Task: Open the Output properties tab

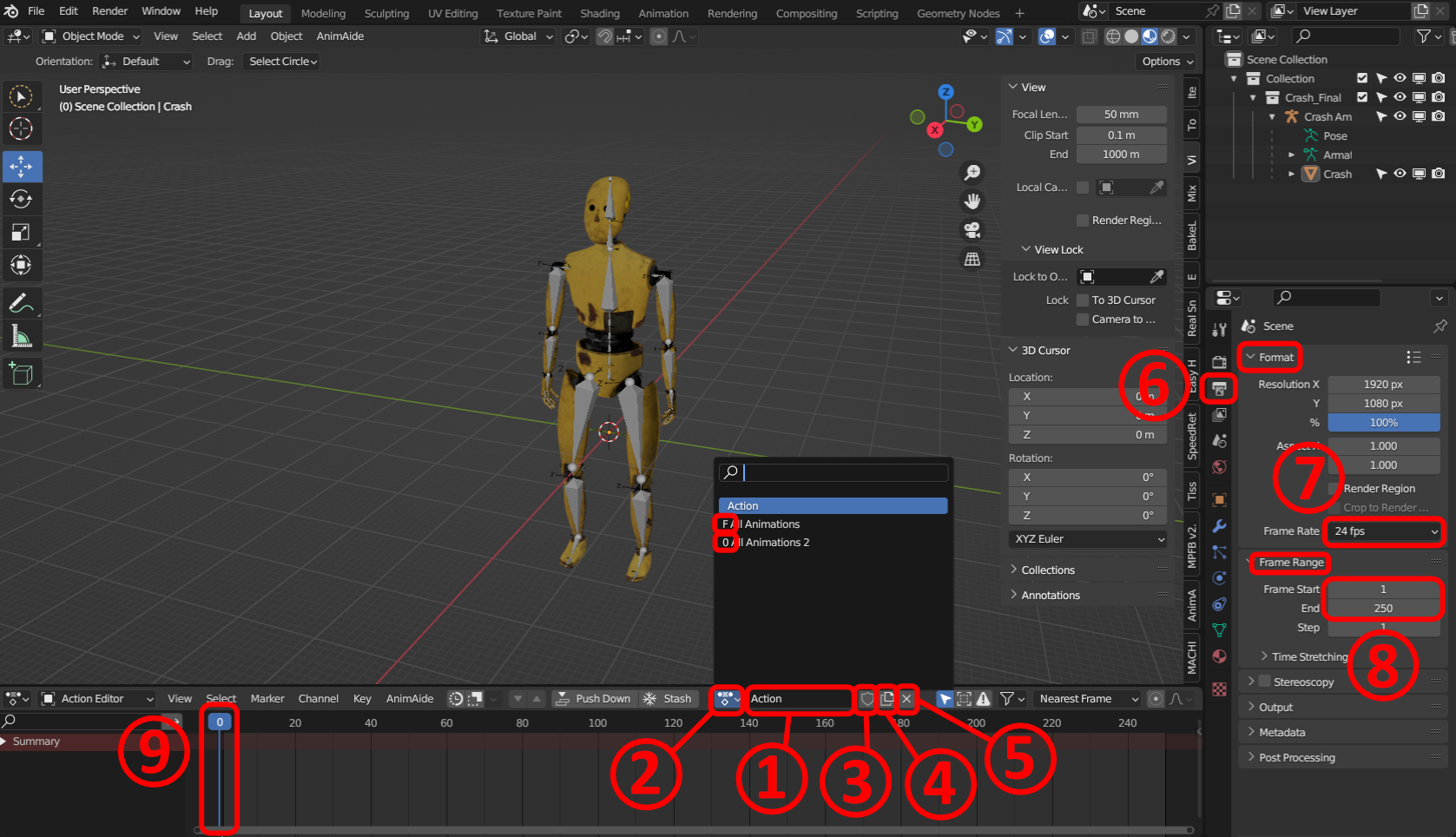Action: [1220, 388]
